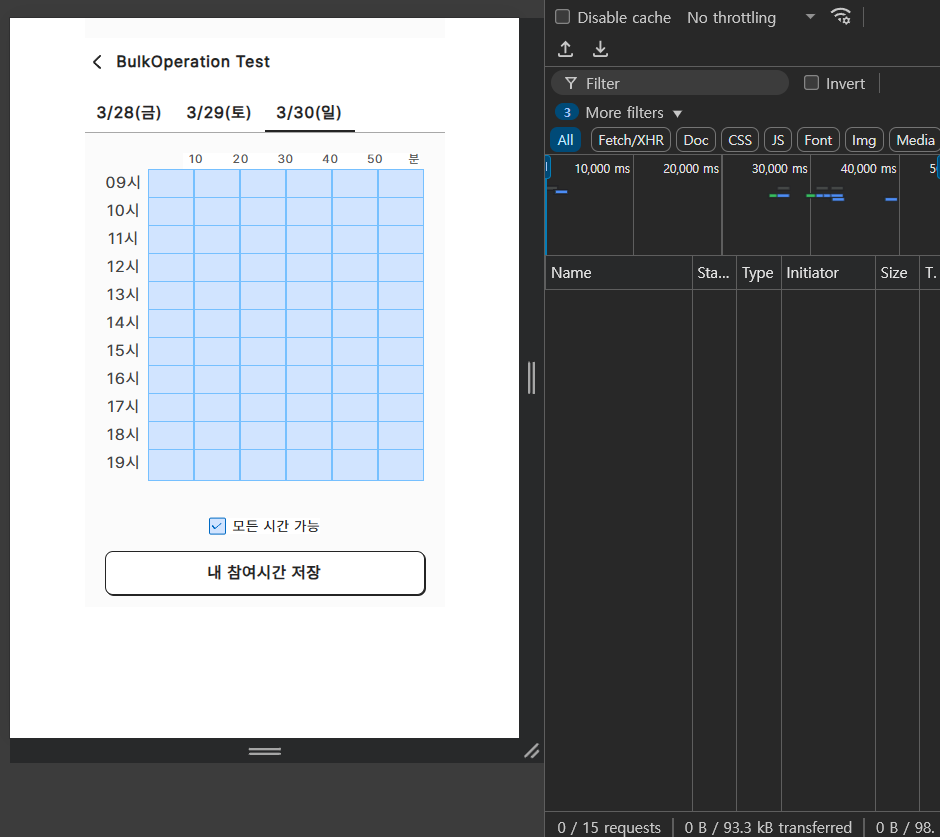The width and height of the screenshot is (940, 837).
Task: Click the funnel icon in the Filter box
Action: click(x=571, y=83)
